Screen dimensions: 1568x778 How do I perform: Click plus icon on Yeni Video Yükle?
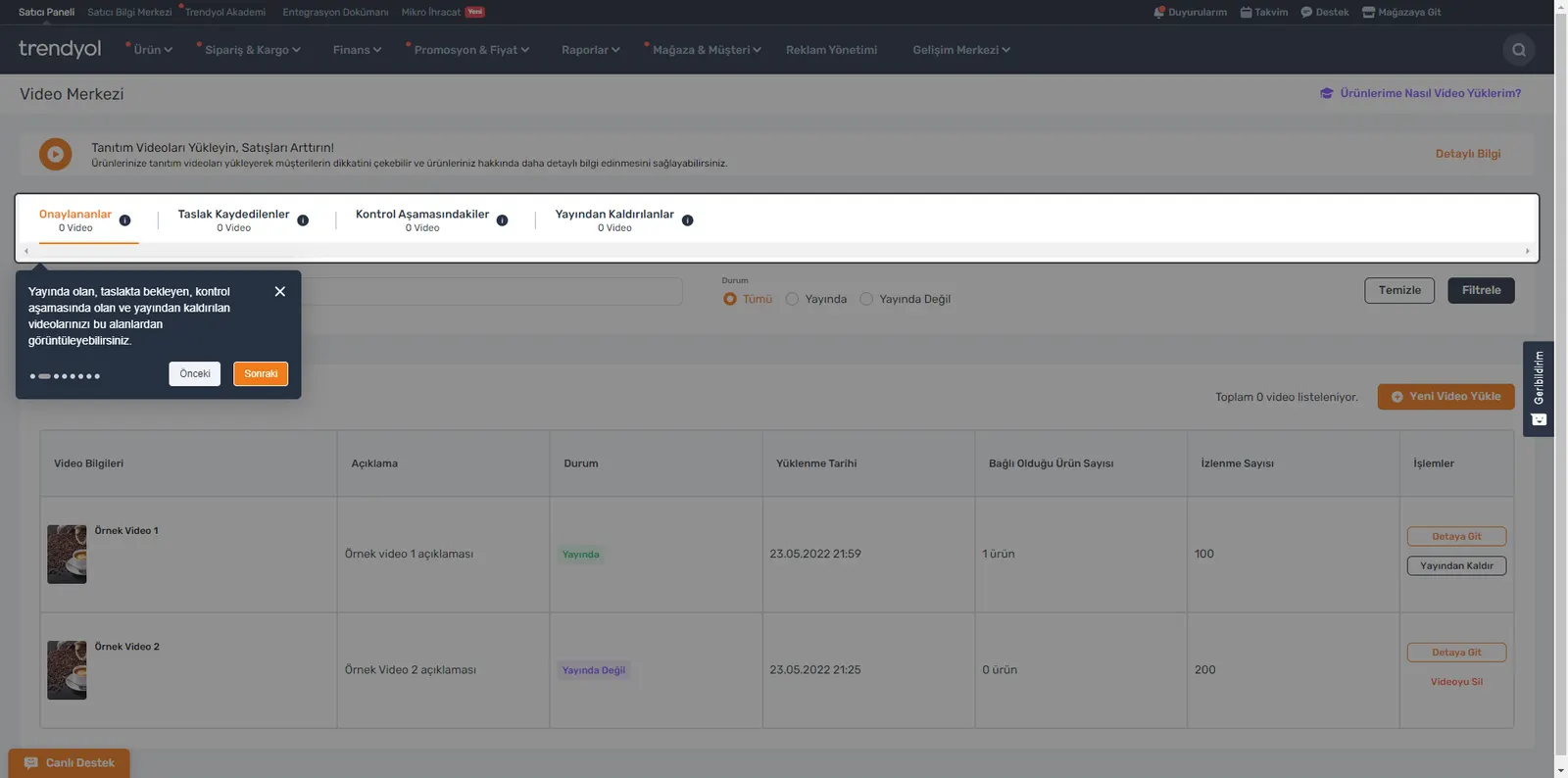(x=1397, y=397)
